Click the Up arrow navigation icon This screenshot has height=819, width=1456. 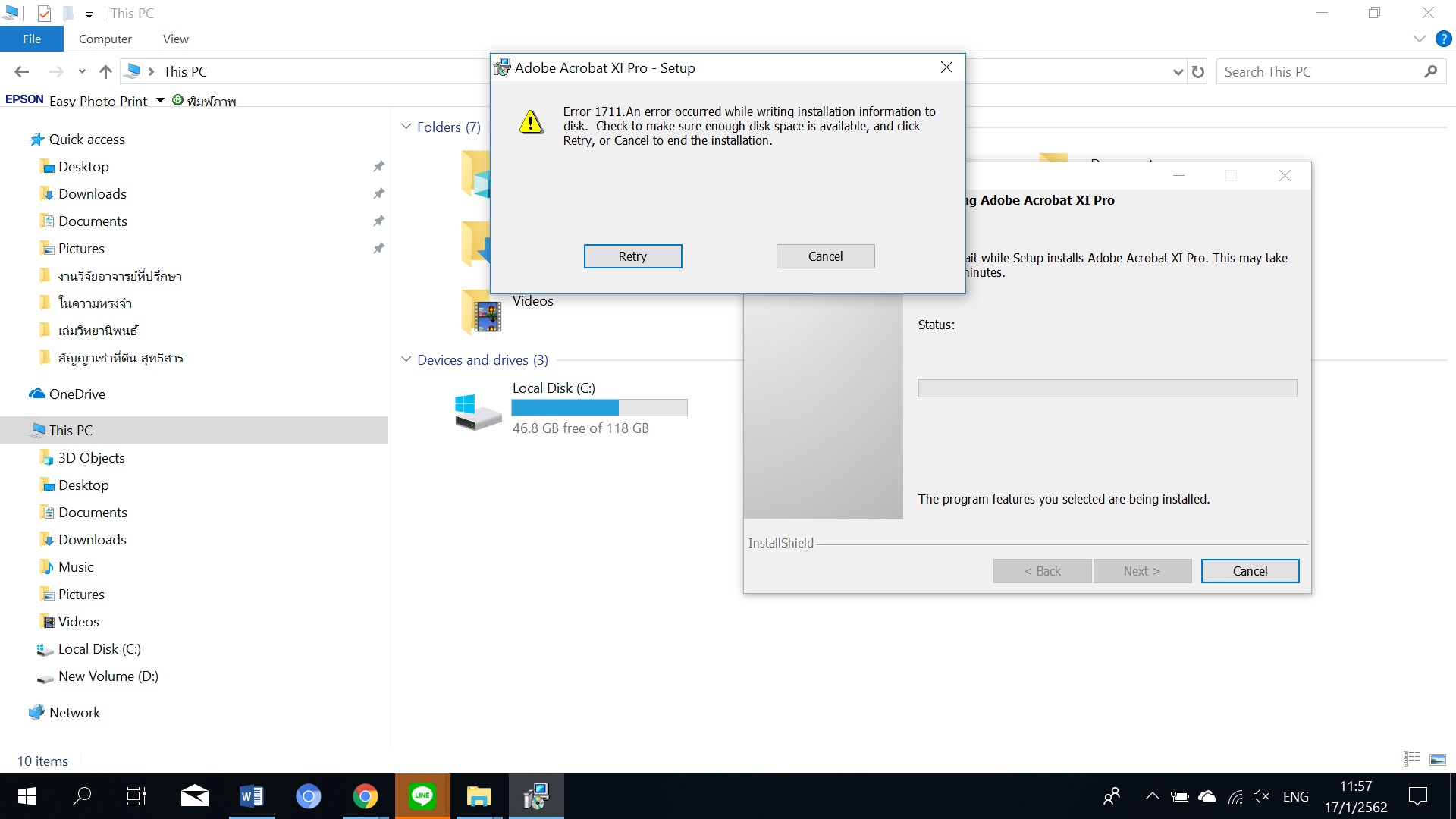click(105, 72)
